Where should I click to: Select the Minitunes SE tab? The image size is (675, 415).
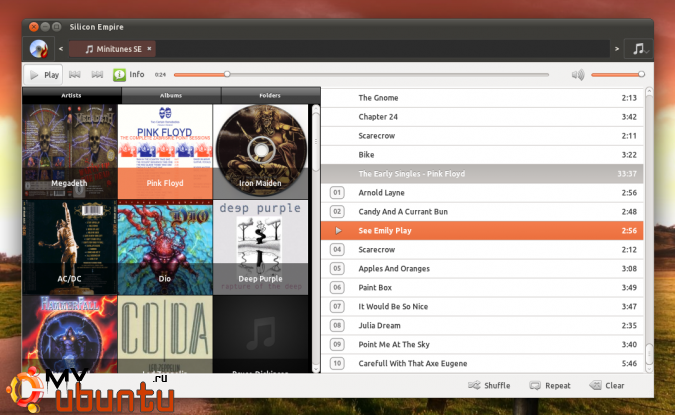[111, 48]
